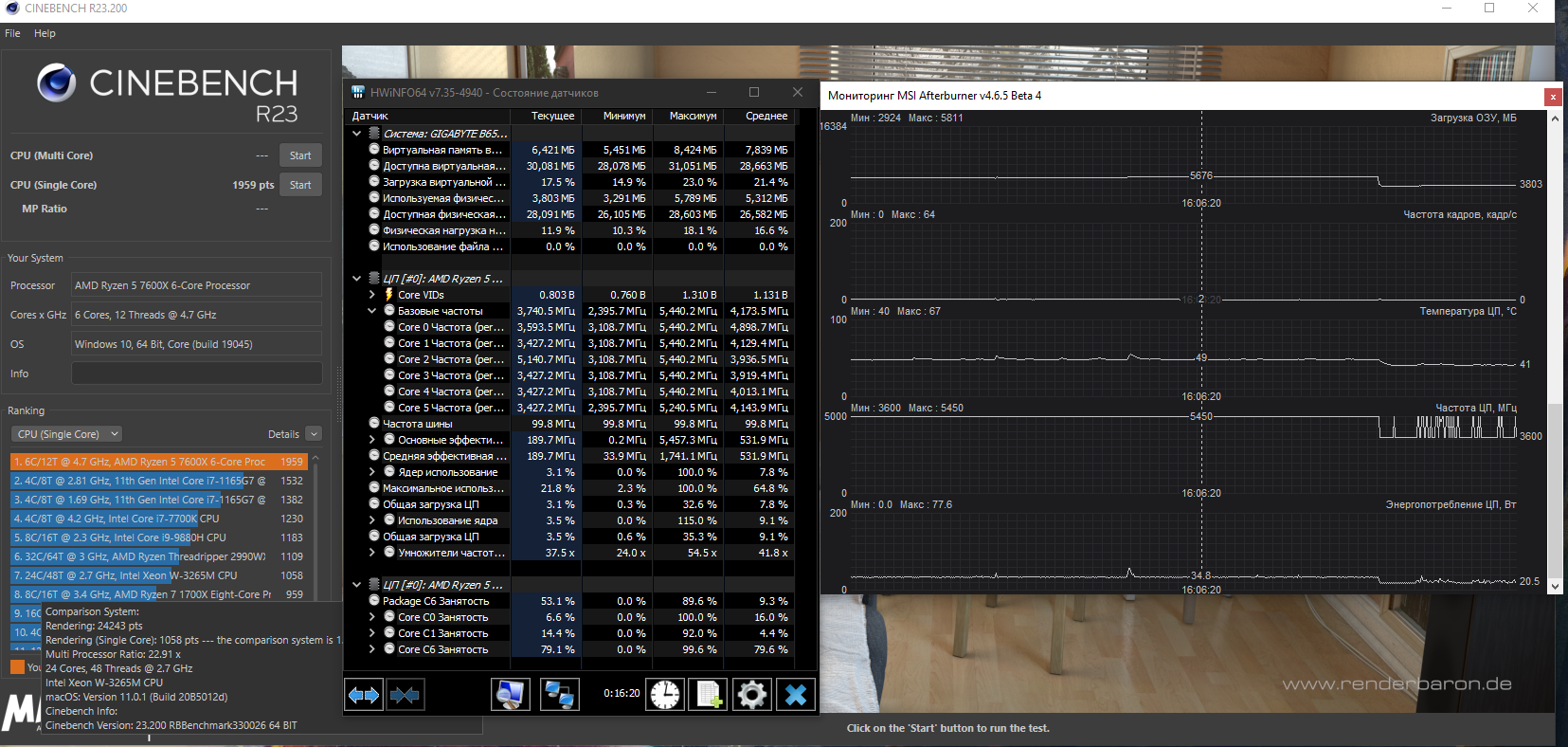Open the File menu in Cinebench
The width and height of the screenshot is (1568, 747).
click(12, 33)
